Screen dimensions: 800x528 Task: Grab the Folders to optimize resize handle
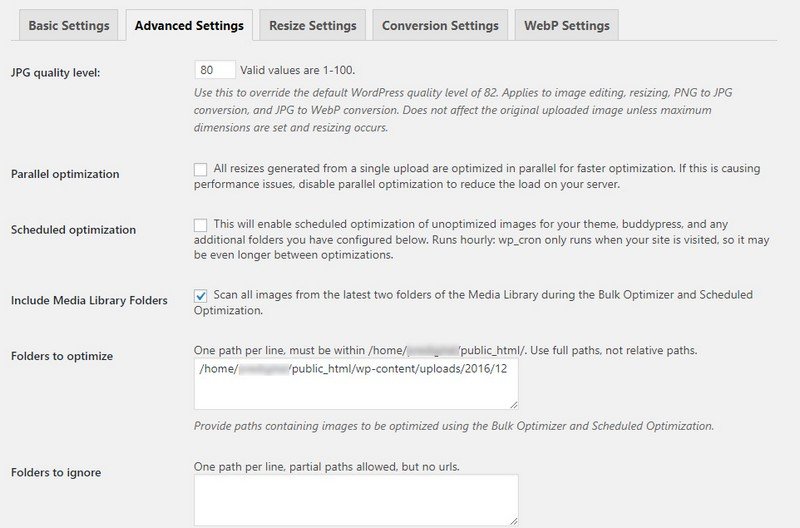click(x=513, y=405)
